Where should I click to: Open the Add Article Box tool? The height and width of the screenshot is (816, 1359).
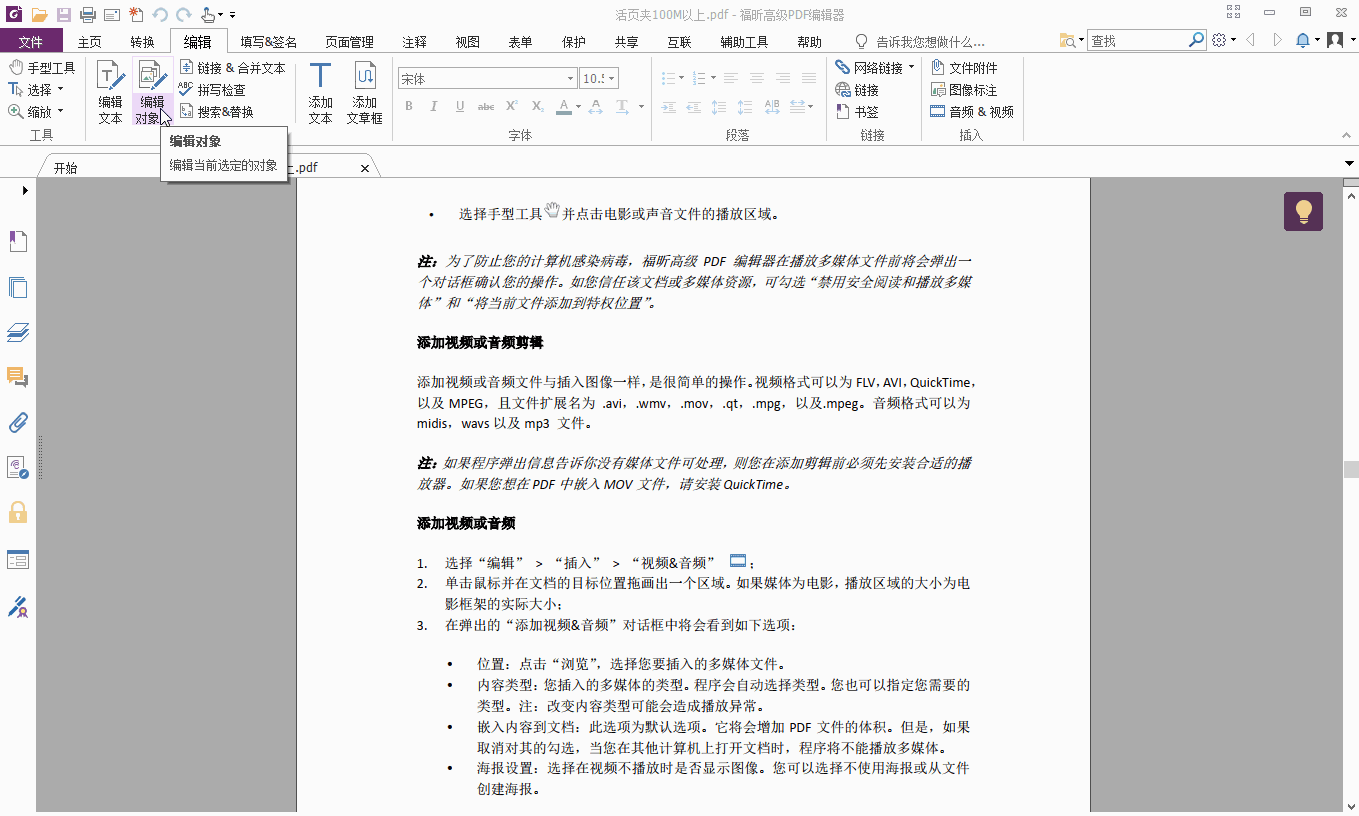click(365, 92)
